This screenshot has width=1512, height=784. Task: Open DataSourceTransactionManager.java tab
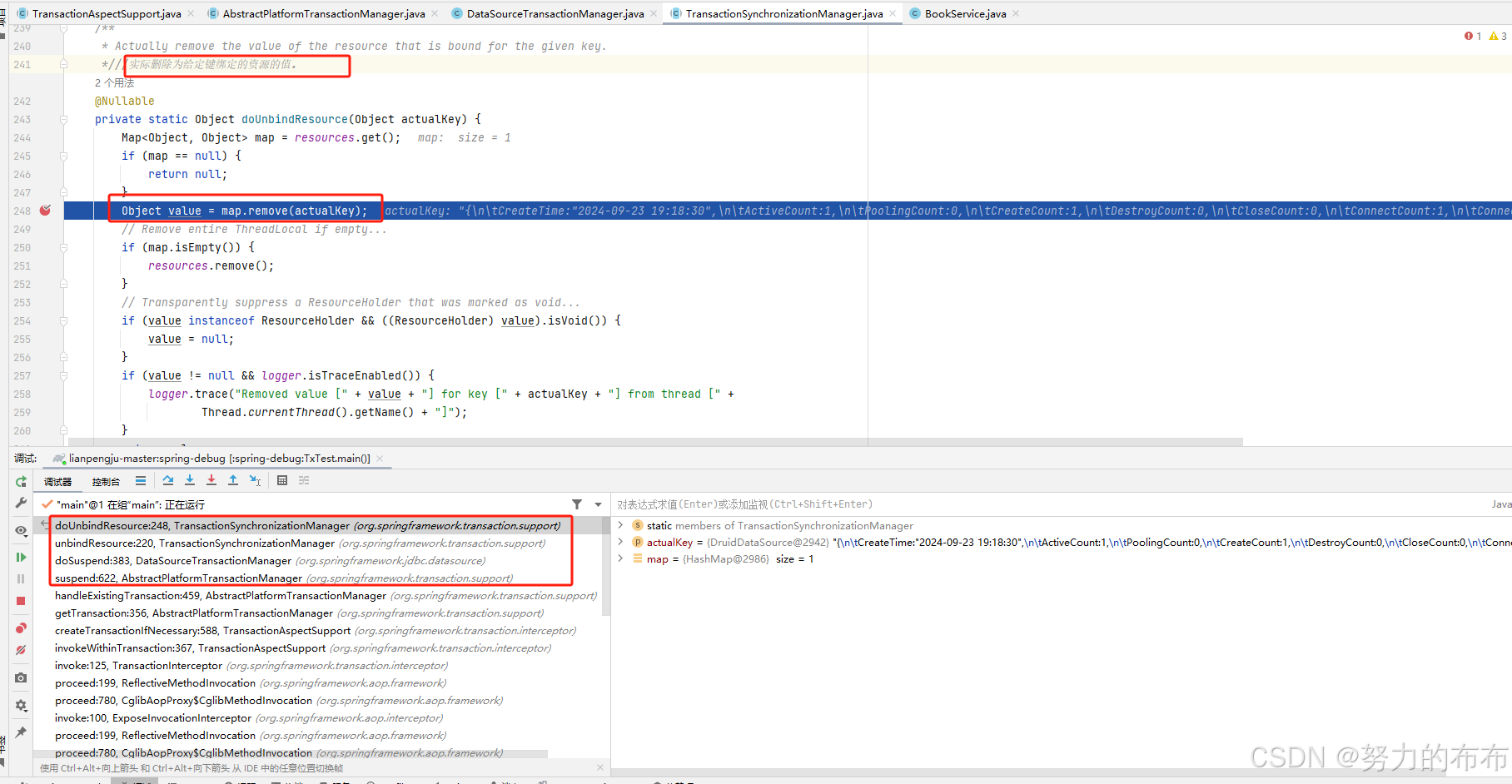point(555,13)
